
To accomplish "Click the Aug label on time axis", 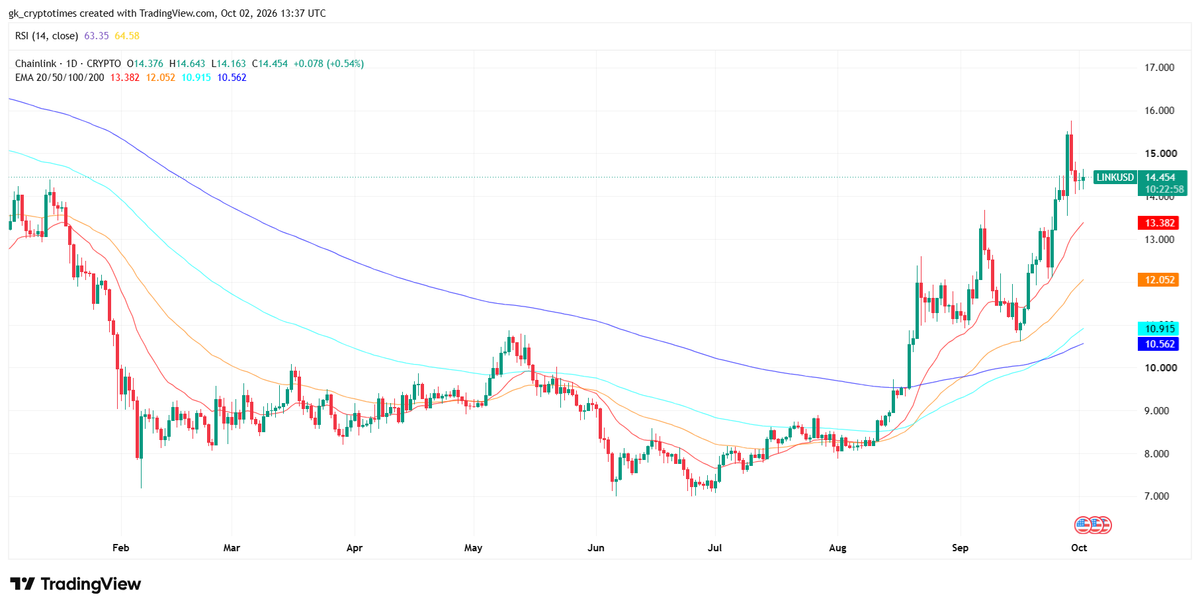I will coord(838,548).
